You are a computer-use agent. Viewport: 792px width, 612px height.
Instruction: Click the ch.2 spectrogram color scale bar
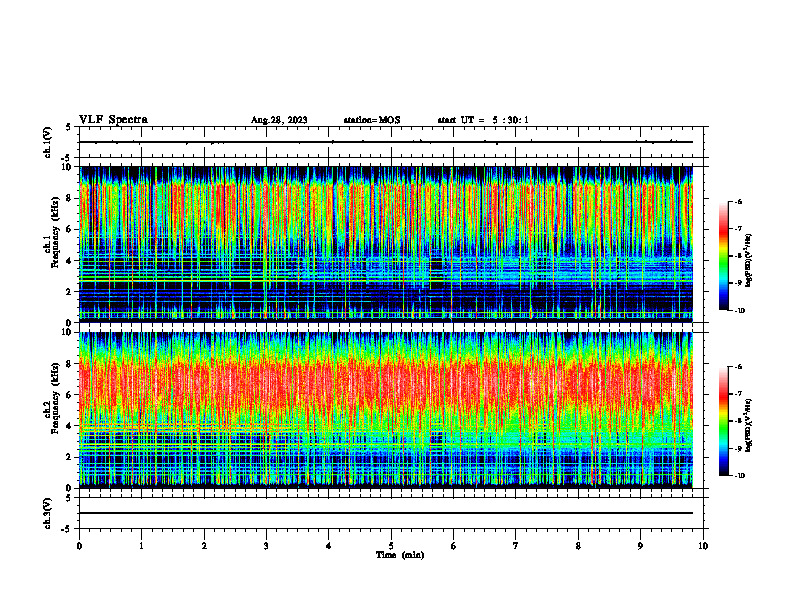723,421
